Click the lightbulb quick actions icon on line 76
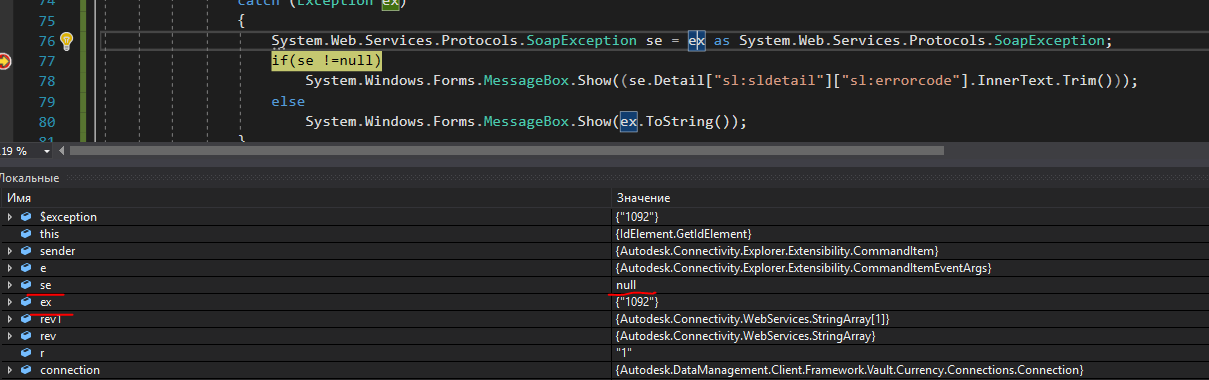The height and width of the screenshot is (380, 1209). point(67,41)
